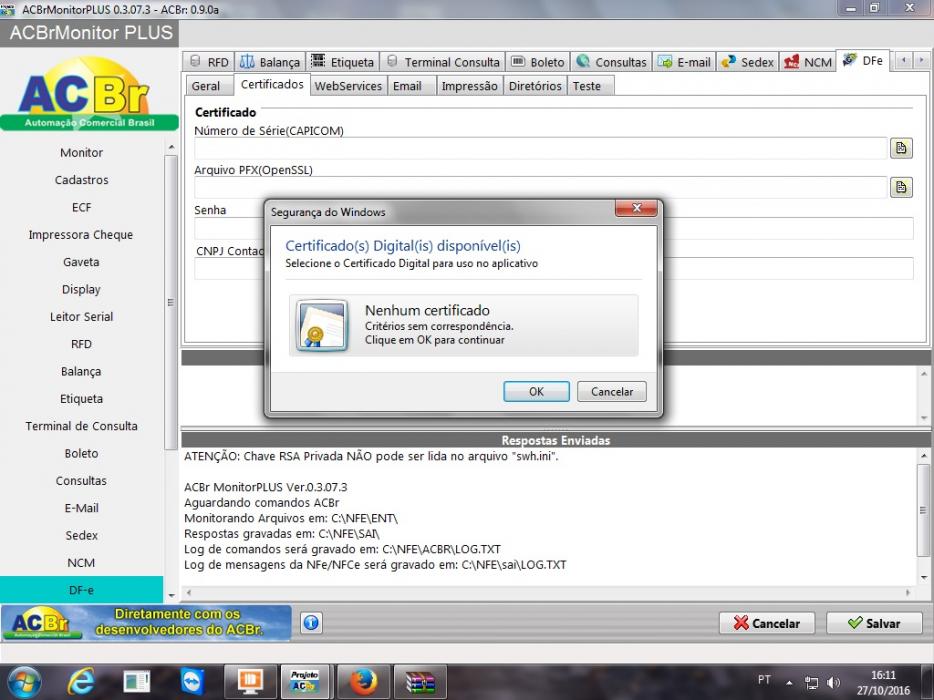This screenshot has width=934, height=700.
Task: Go to the Consultas top tab
Action: point(611,62)
